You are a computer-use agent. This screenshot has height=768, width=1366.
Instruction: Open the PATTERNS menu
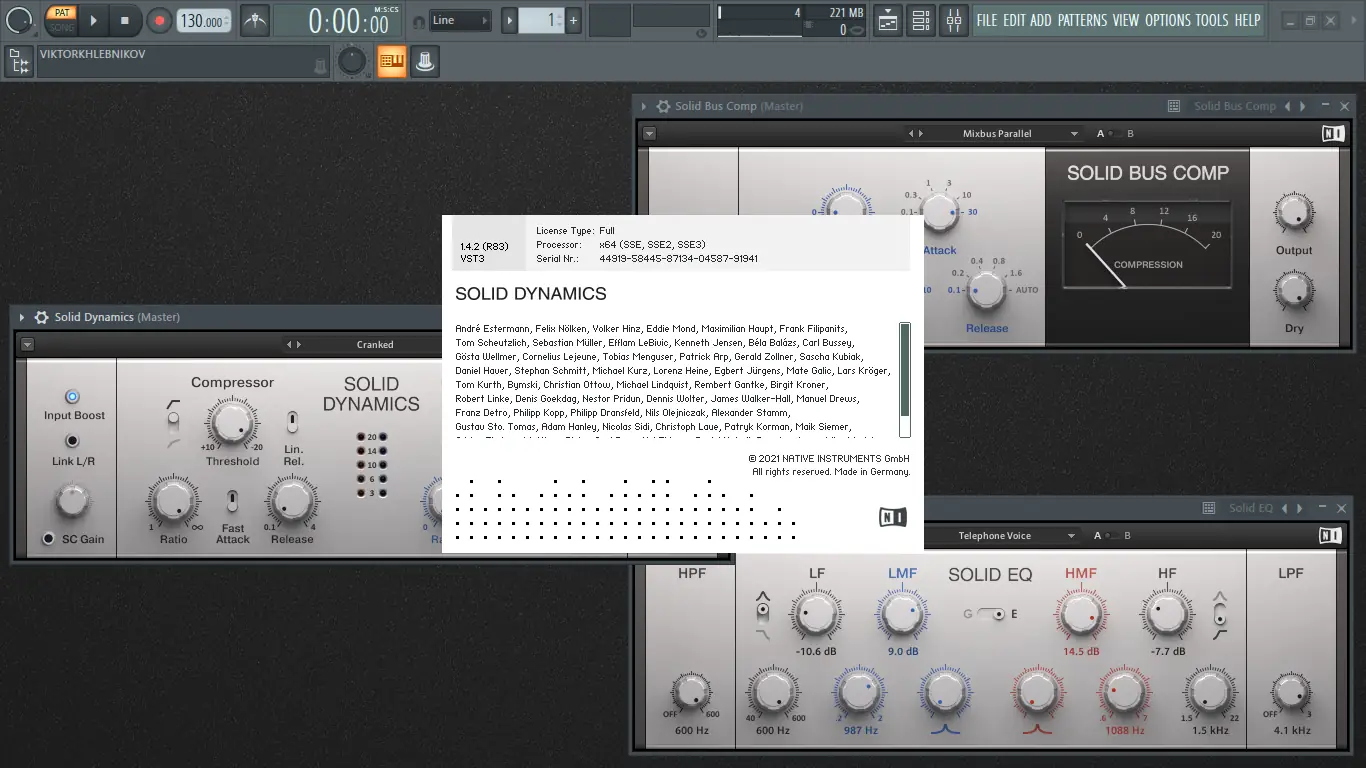point(1082,20)
